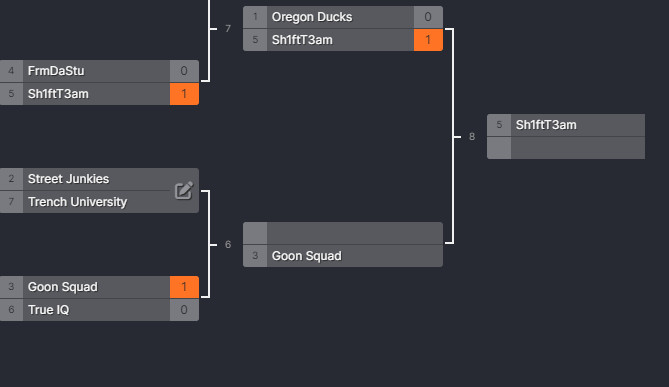Select the Trench University team row
This screenshot has width=669, height=387.
click(x=99, y=202)
